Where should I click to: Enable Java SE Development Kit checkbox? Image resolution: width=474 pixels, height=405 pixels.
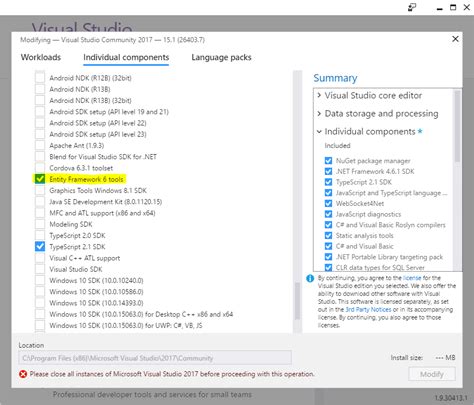[40, 202]
